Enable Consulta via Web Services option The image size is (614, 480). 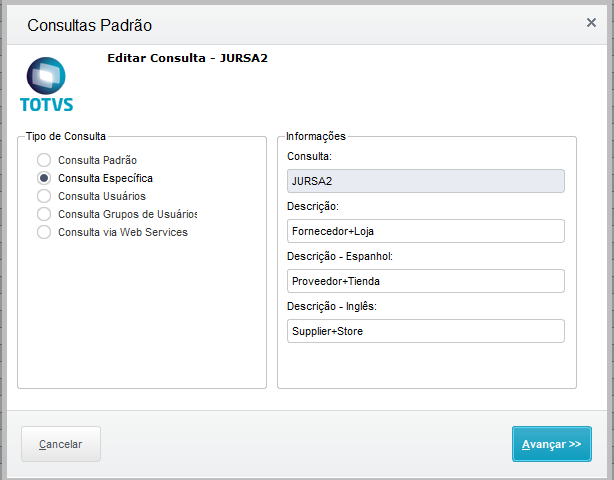click(44, 232)
